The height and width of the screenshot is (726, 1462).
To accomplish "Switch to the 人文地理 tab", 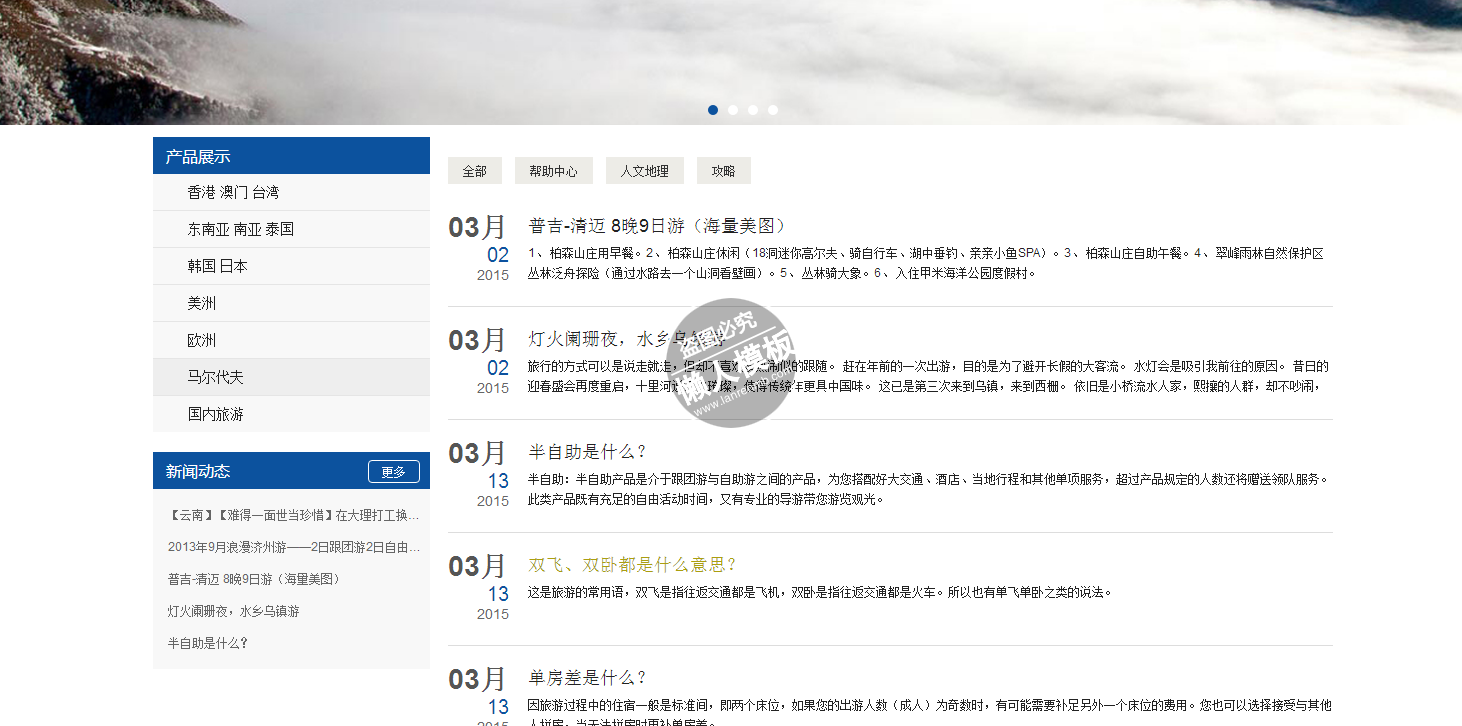I will (645, 171).
